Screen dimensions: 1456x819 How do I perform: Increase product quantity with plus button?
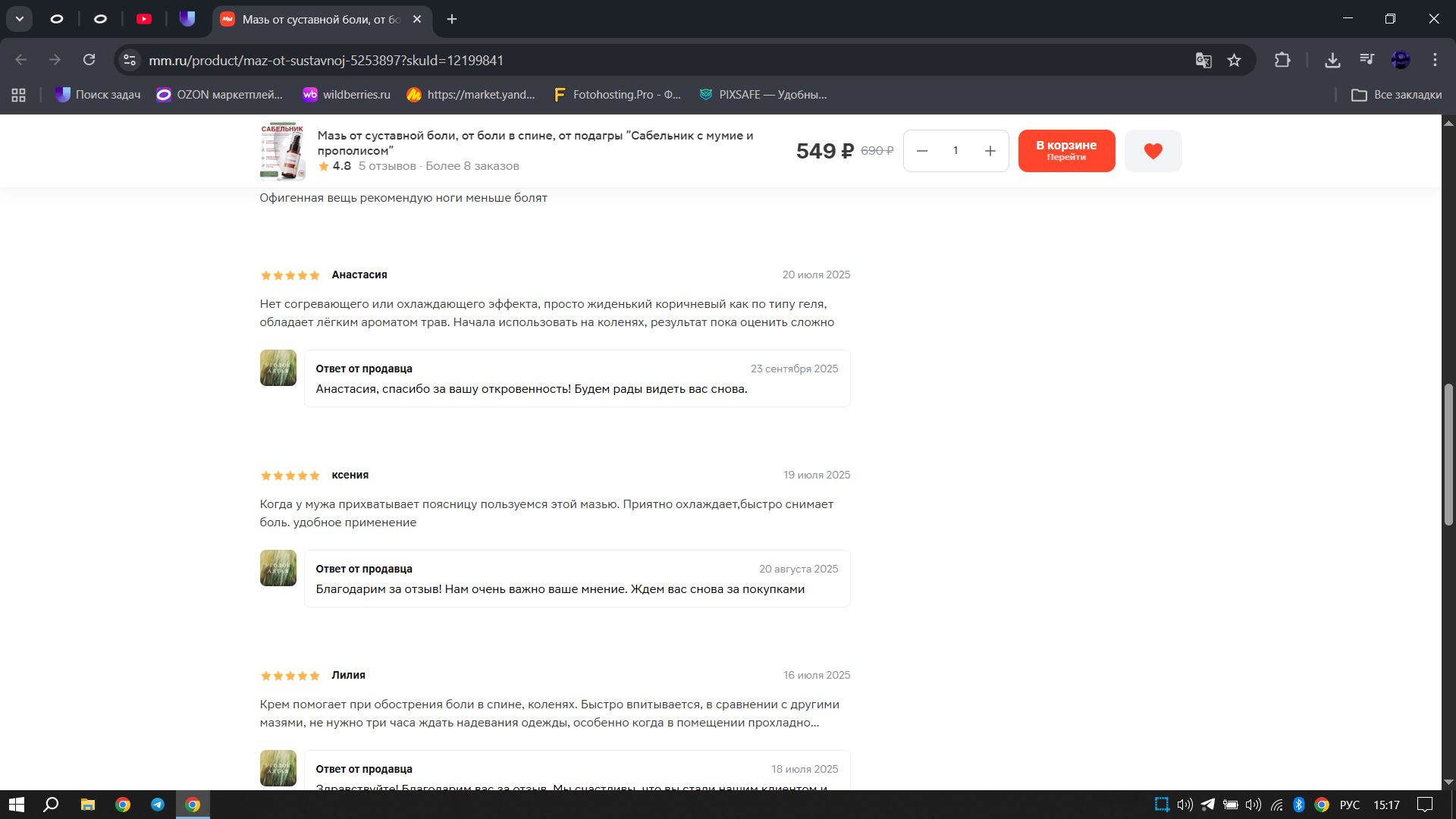coord(990,151)
